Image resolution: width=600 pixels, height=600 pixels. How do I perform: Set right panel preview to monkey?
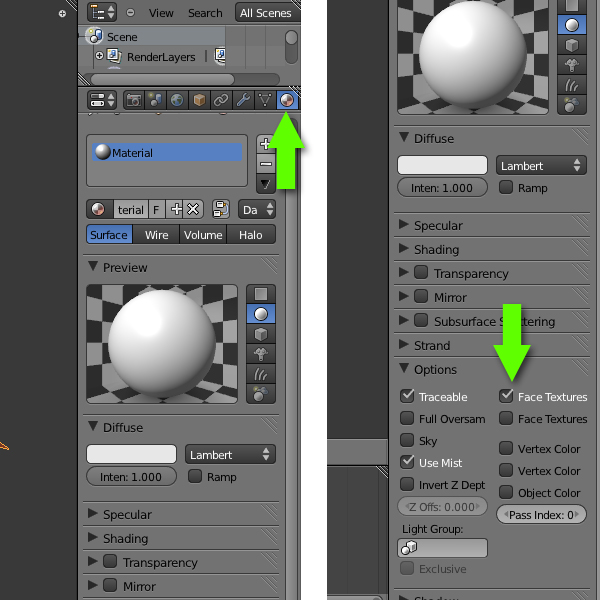coord(572,65)
